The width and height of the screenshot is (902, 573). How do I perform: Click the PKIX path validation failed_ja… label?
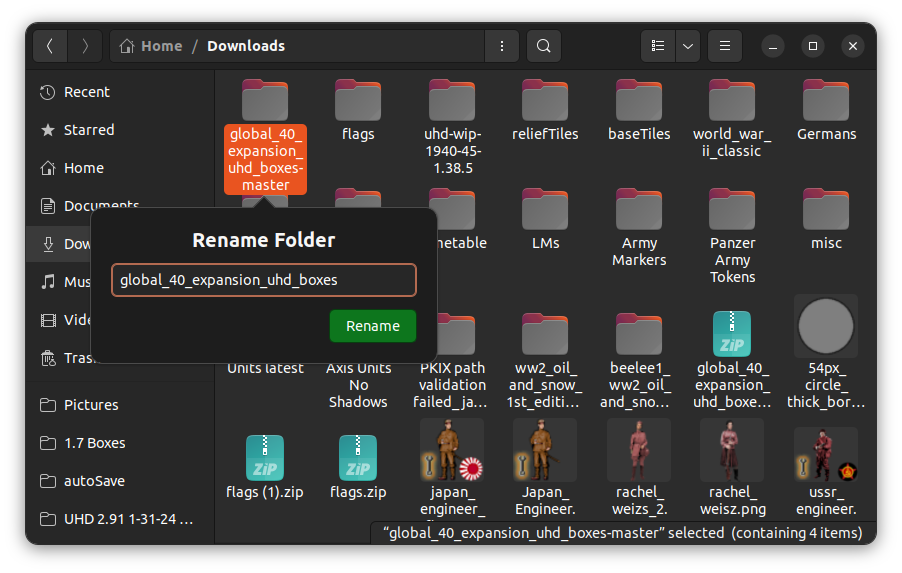click(452, 385)
